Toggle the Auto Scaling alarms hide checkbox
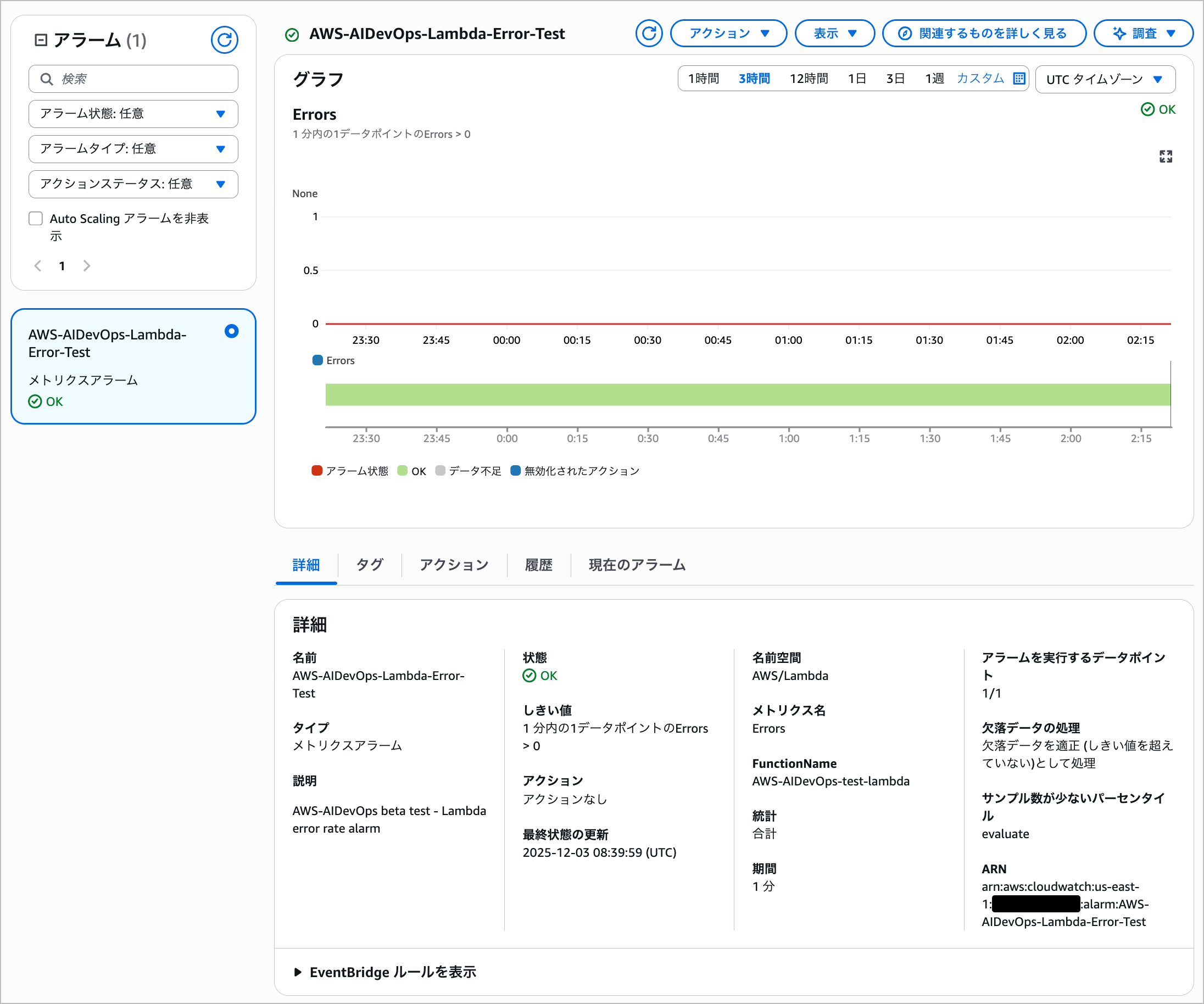This screenshot has width=1204, height=1004. [x=36, y=219]
